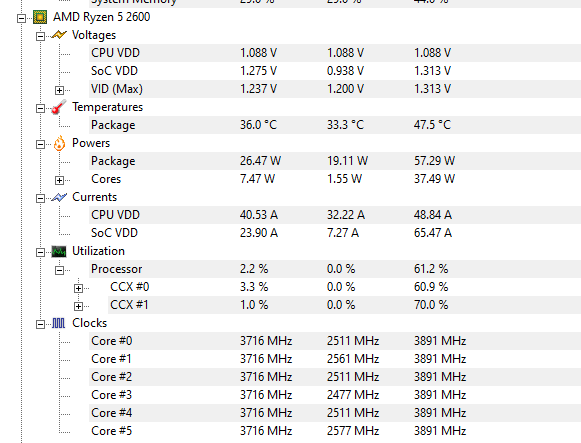Collapse the Processor utilization node
Image resolution: width=581 pixels, height=443 pixels.
point(59,270)
